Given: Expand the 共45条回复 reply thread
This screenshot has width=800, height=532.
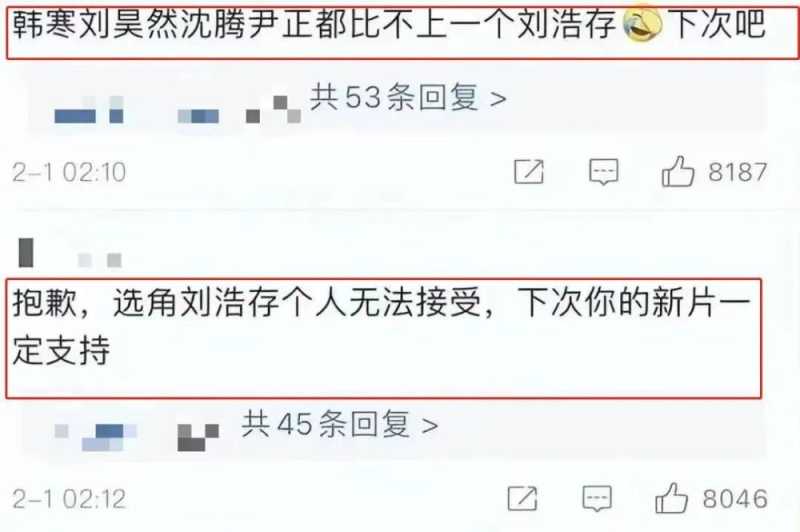Looking at the screenshot, I should (340, 424).
